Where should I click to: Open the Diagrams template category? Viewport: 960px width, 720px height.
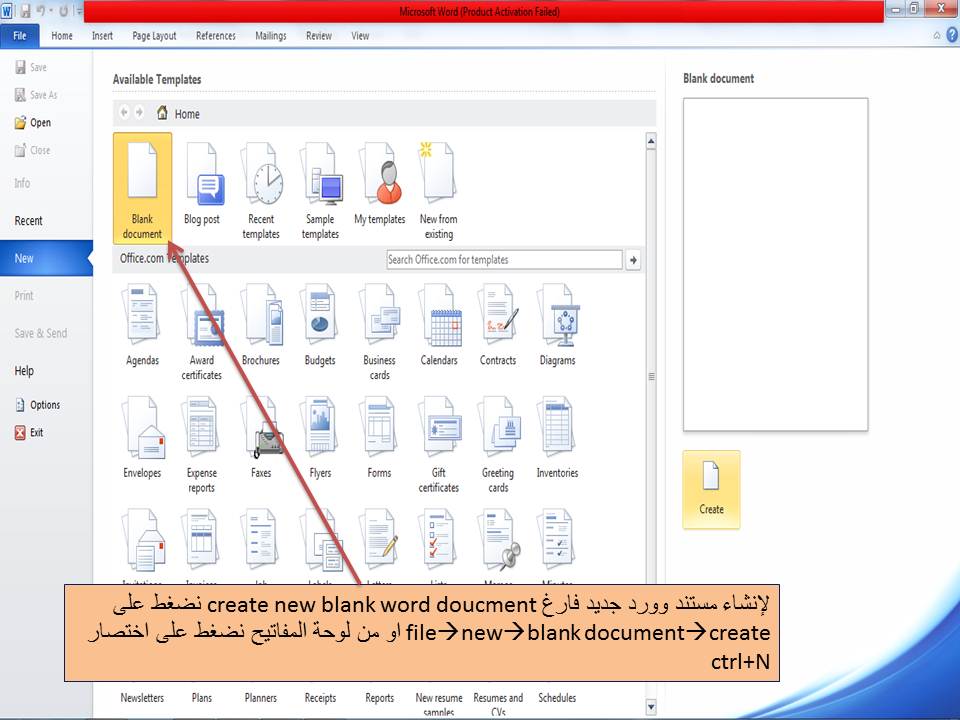tap(557, 324)
